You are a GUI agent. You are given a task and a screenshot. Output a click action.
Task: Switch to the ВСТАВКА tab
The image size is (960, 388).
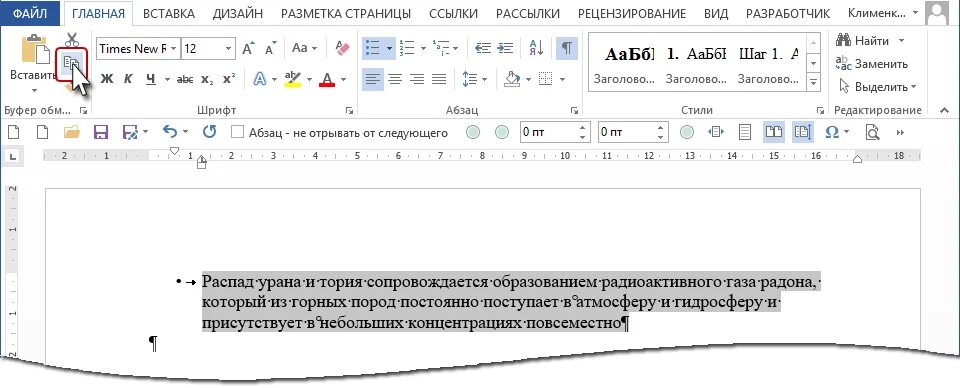pyautogui.click(x=169, y=13)
